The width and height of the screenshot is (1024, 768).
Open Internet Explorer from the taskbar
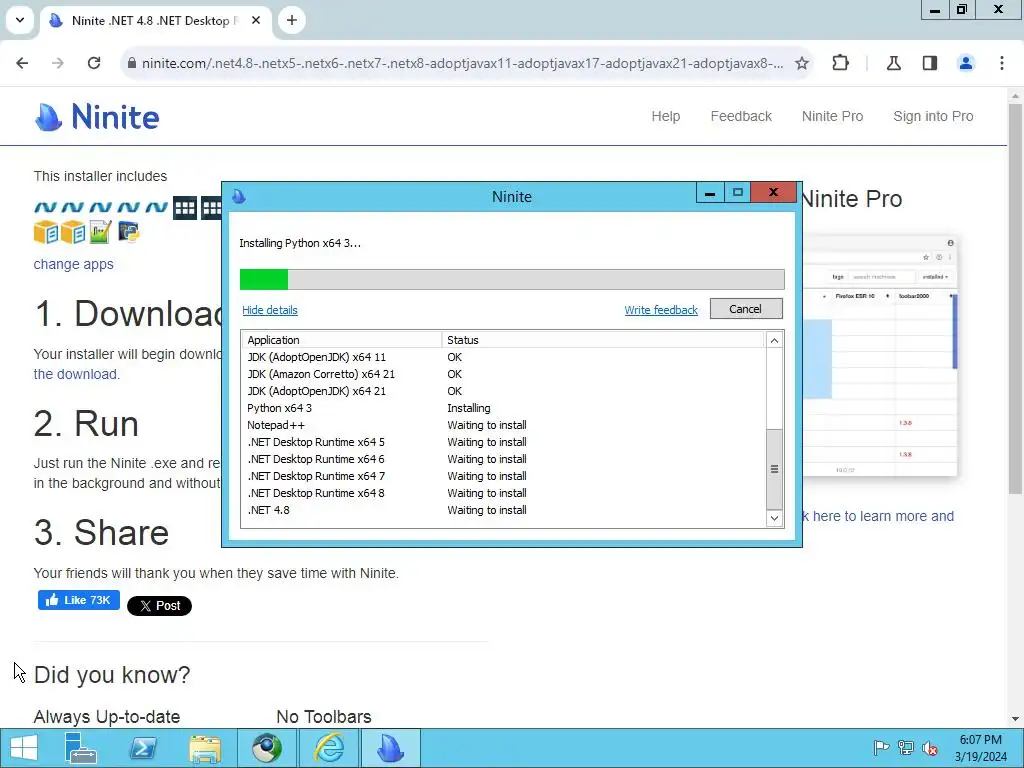328,748
